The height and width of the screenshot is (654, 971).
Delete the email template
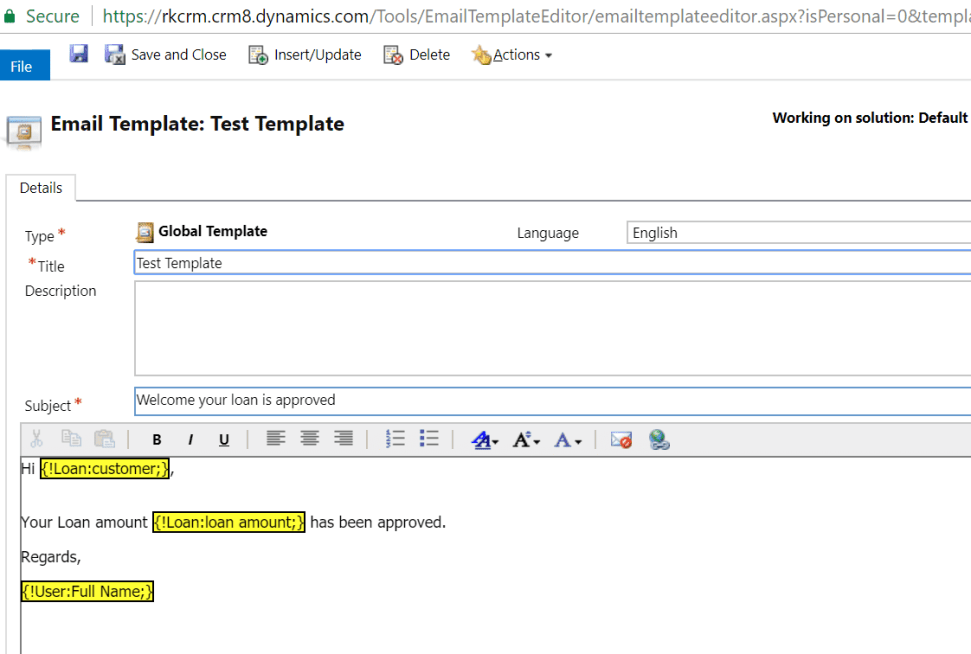(x=417, y=55)
